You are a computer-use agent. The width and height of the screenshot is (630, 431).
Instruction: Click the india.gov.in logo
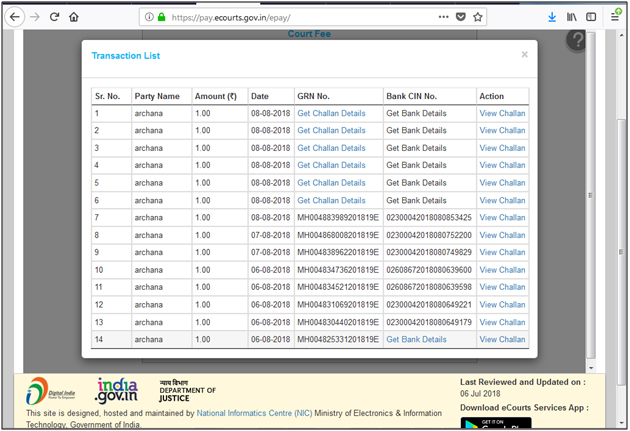[x=116, y=390]
